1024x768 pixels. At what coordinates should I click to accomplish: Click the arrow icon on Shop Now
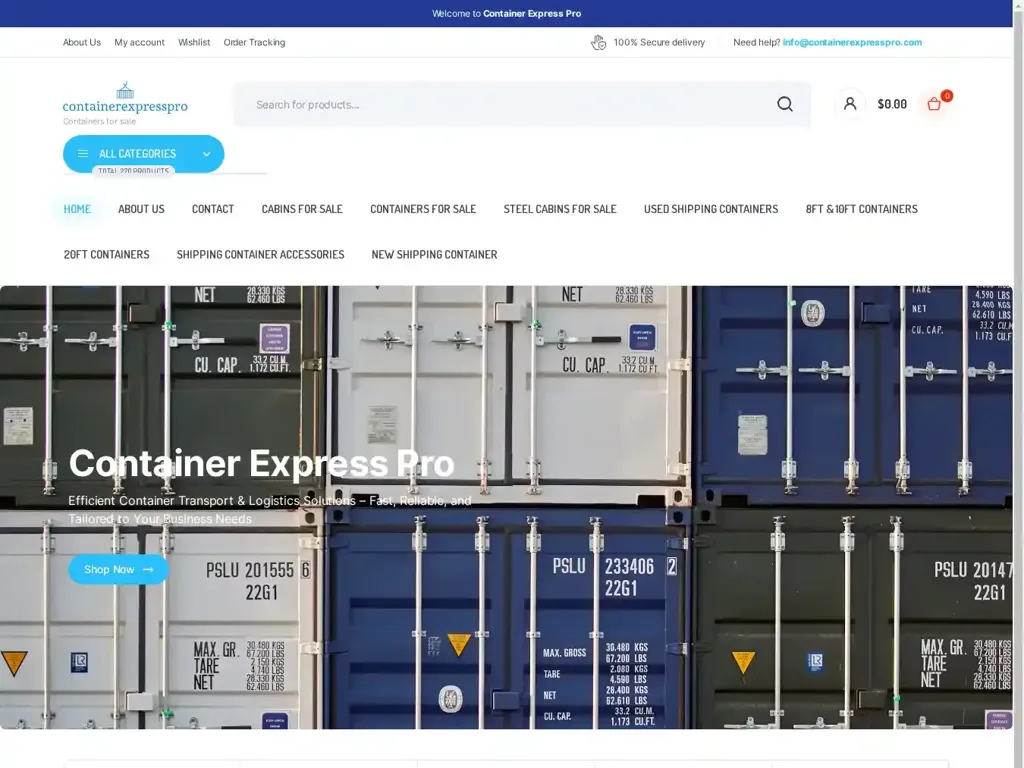coord(148,569)
